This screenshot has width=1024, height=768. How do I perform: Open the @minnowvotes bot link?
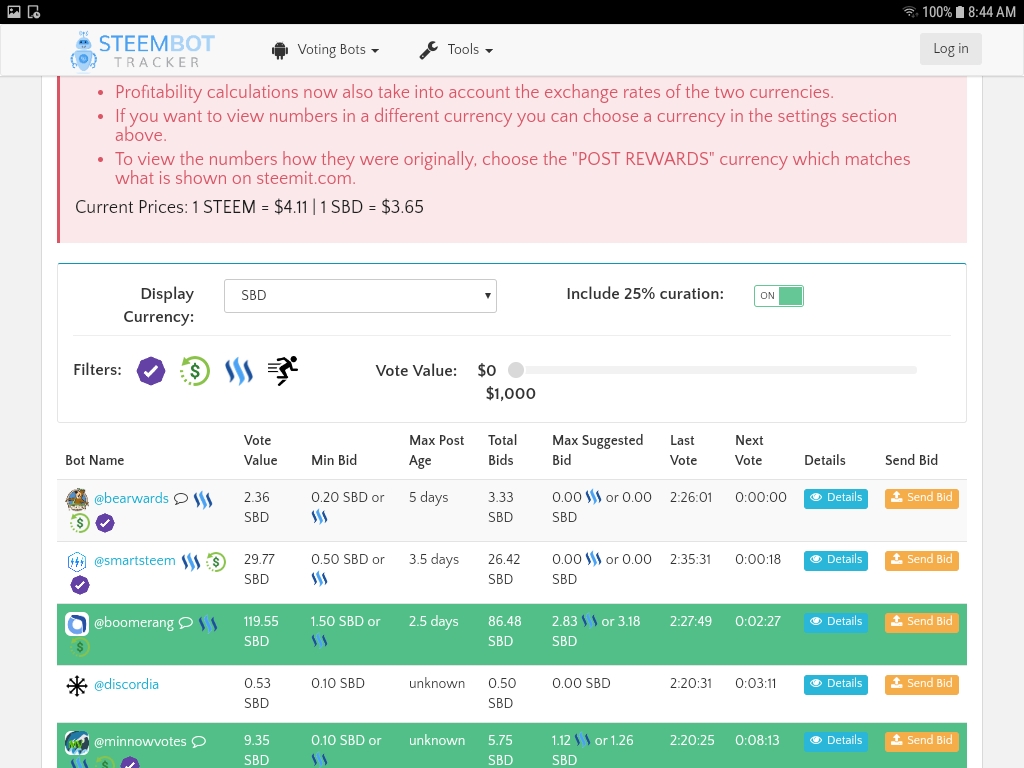coord(140,741)
